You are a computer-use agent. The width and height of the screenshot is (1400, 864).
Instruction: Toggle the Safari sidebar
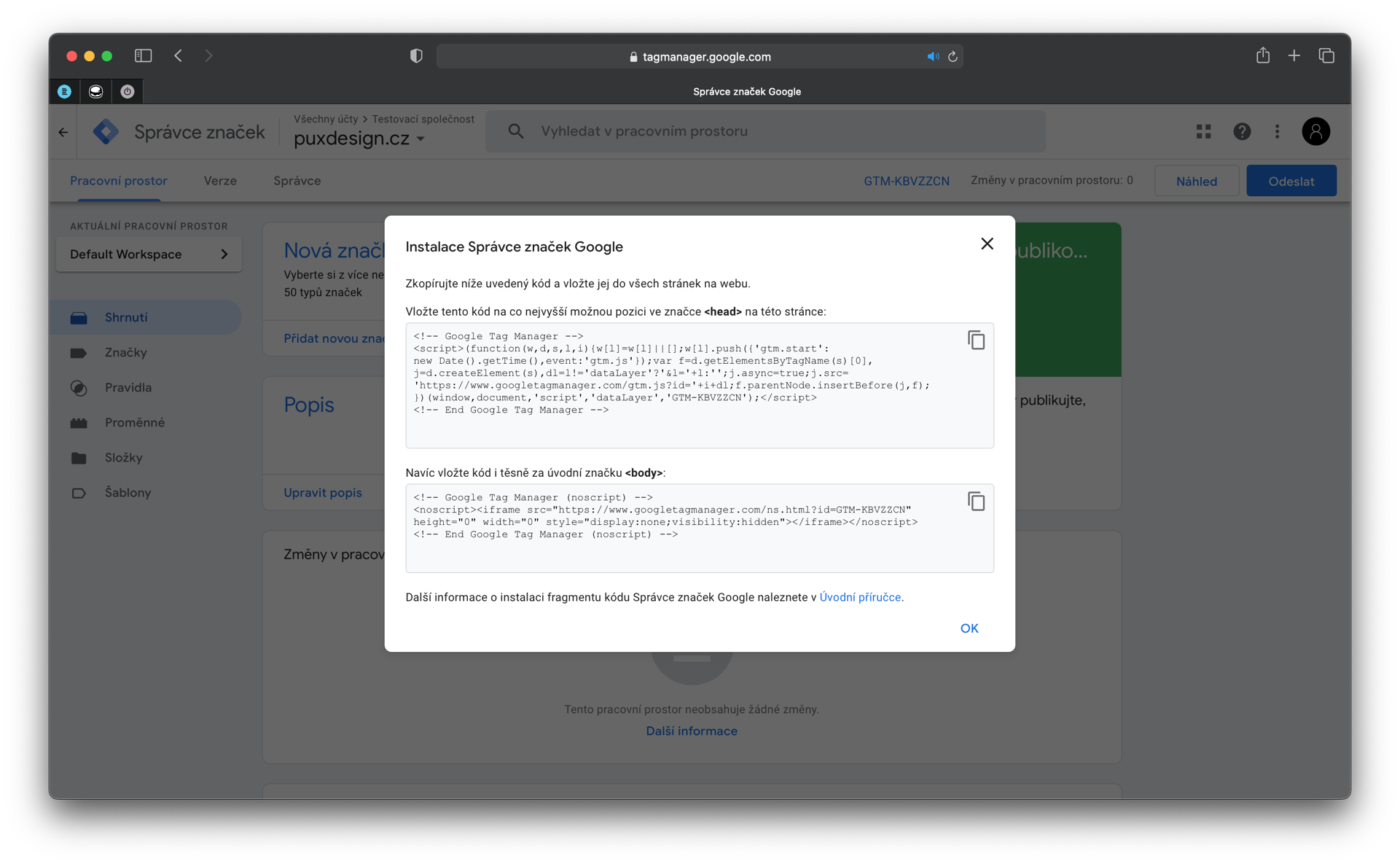[143, 55]
